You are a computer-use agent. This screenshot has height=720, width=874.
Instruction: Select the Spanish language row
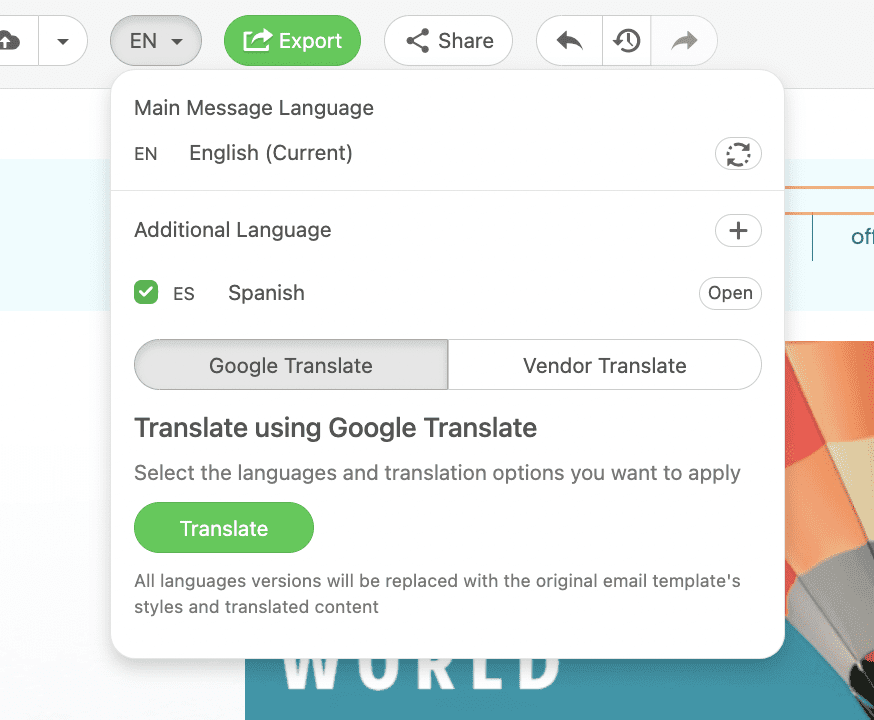(265, 292)
